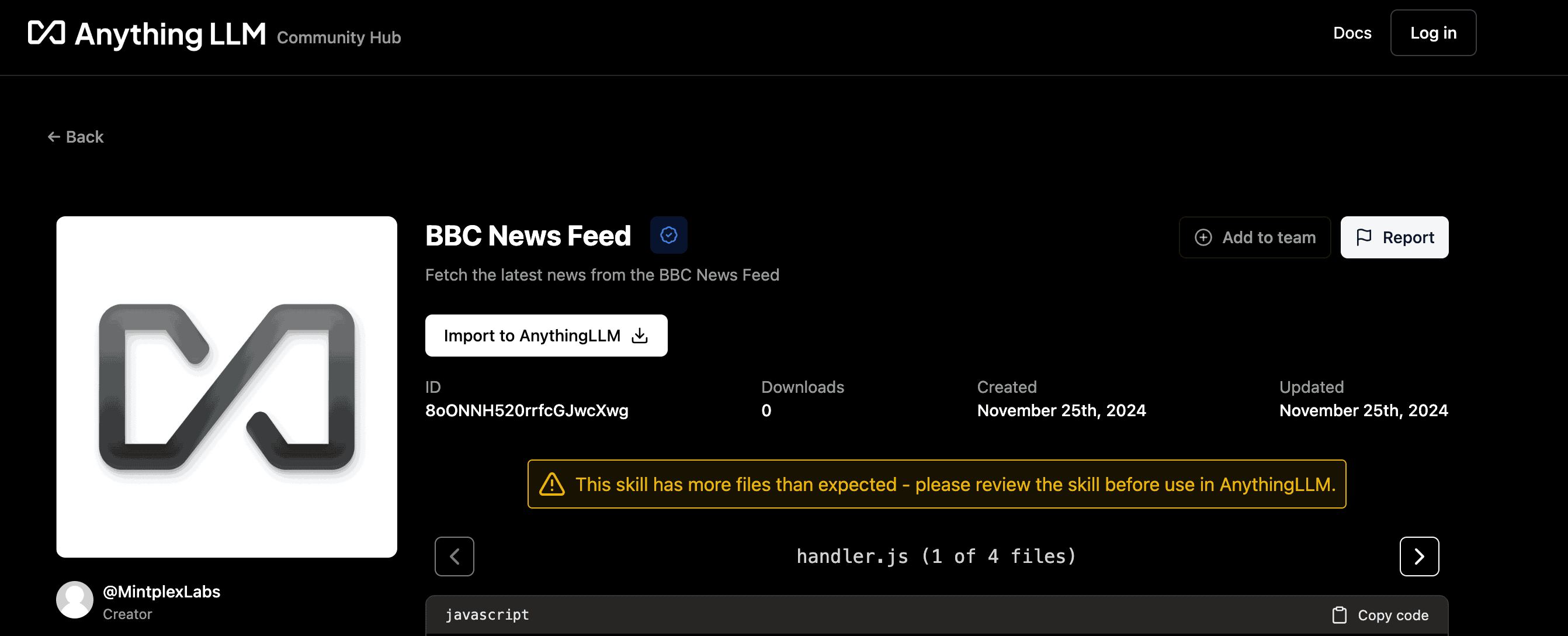Click the Downloads count value 0
Viewport: 1568px width, 636px height.
[766, 410]
